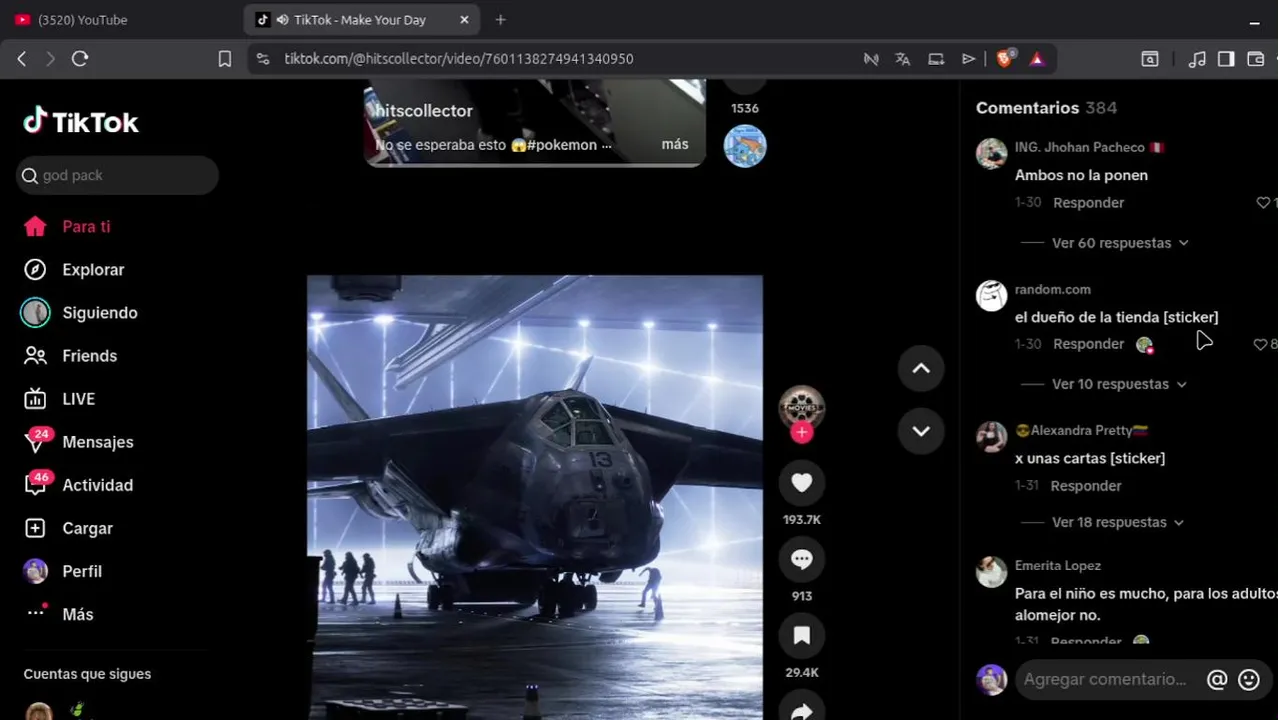Click the search field with god pack
The width and height of the screenshot is (1278, 720).
pos(117,175)
